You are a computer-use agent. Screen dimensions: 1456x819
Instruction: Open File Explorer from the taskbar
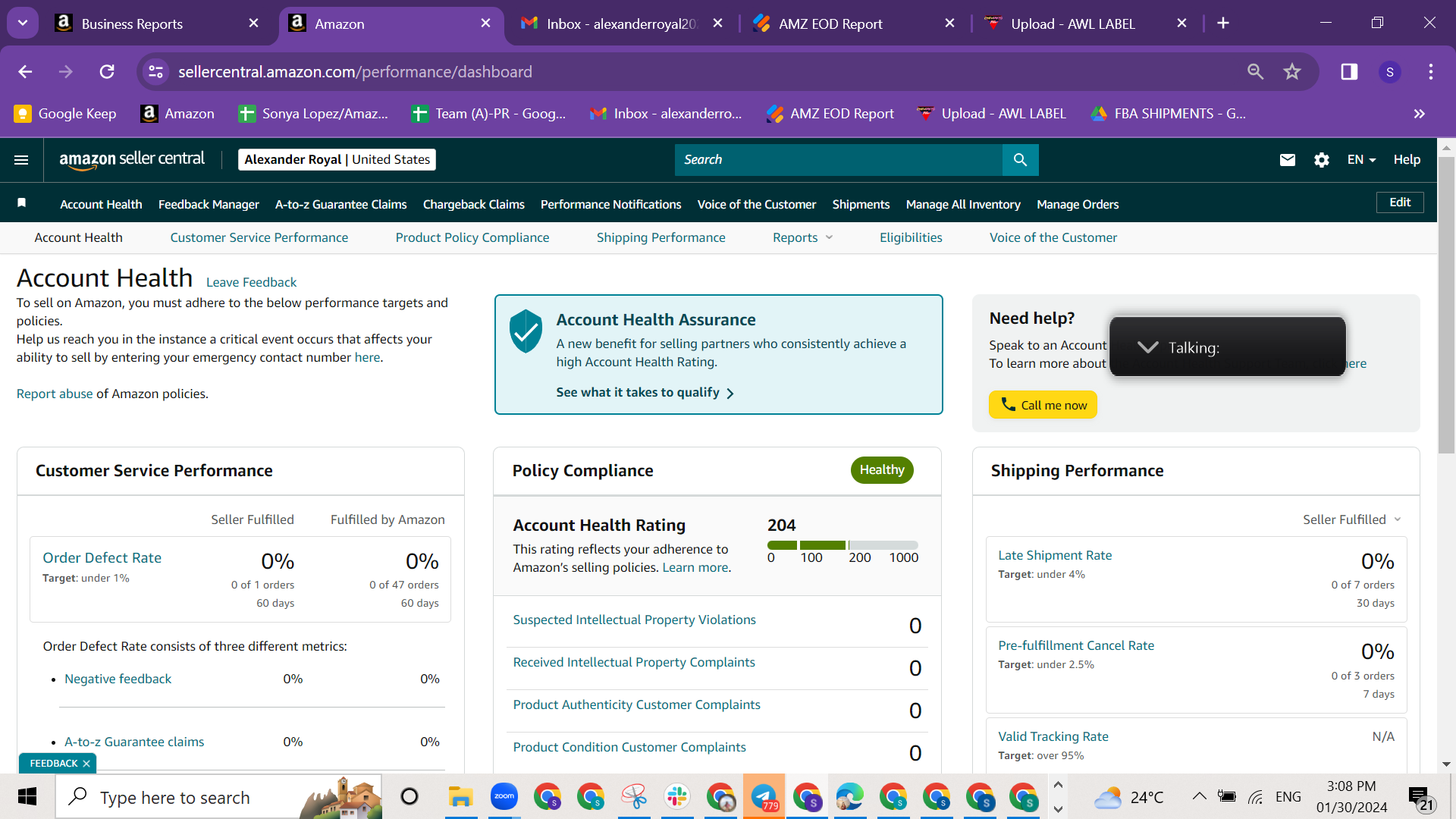[460, 797]
